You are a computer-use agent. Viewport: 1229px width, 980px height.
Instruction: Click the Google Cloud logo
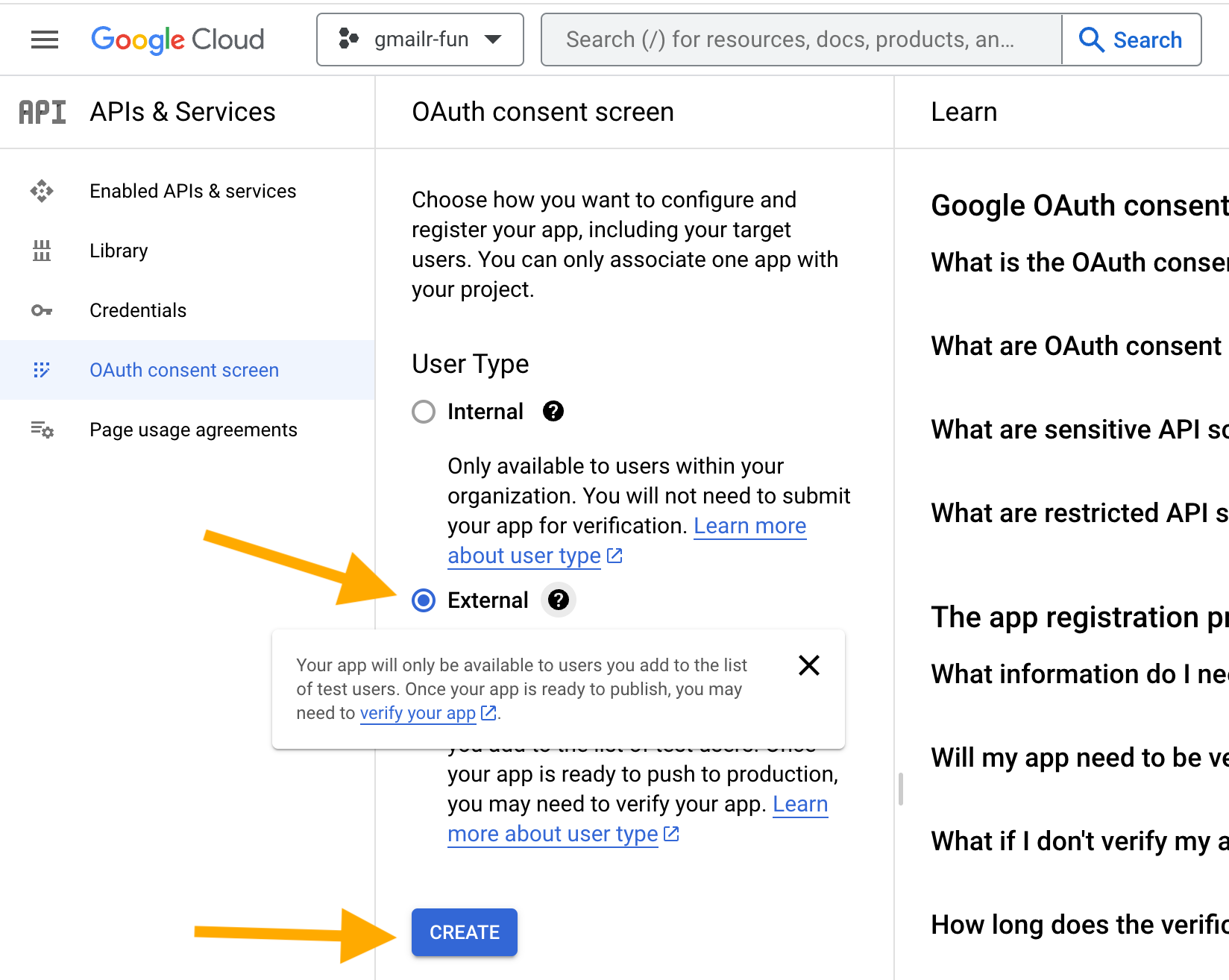(177, 40)
